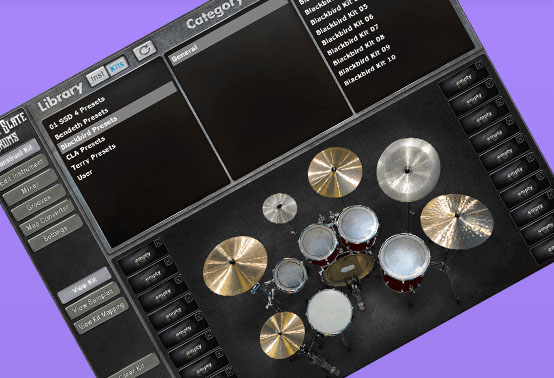The height and width of the screenshot is (378, 554).
Task: Click the kick drum in the kit center
Action: tap(349, 269)
